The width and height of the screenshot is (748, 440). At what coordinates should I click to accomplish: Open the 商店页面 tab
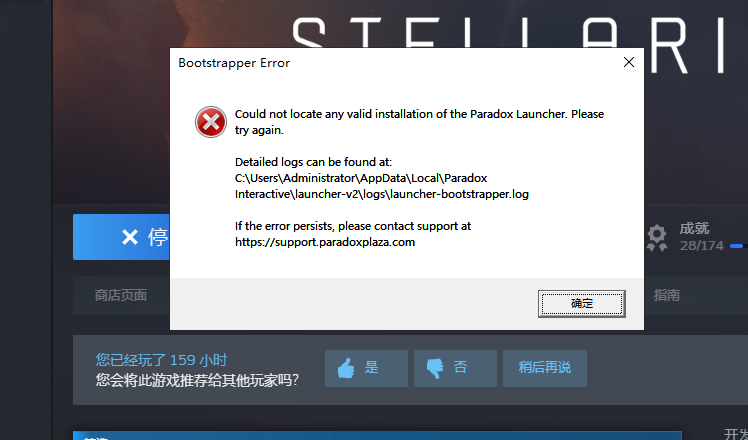pyautogui.click(x=121, y=295)
